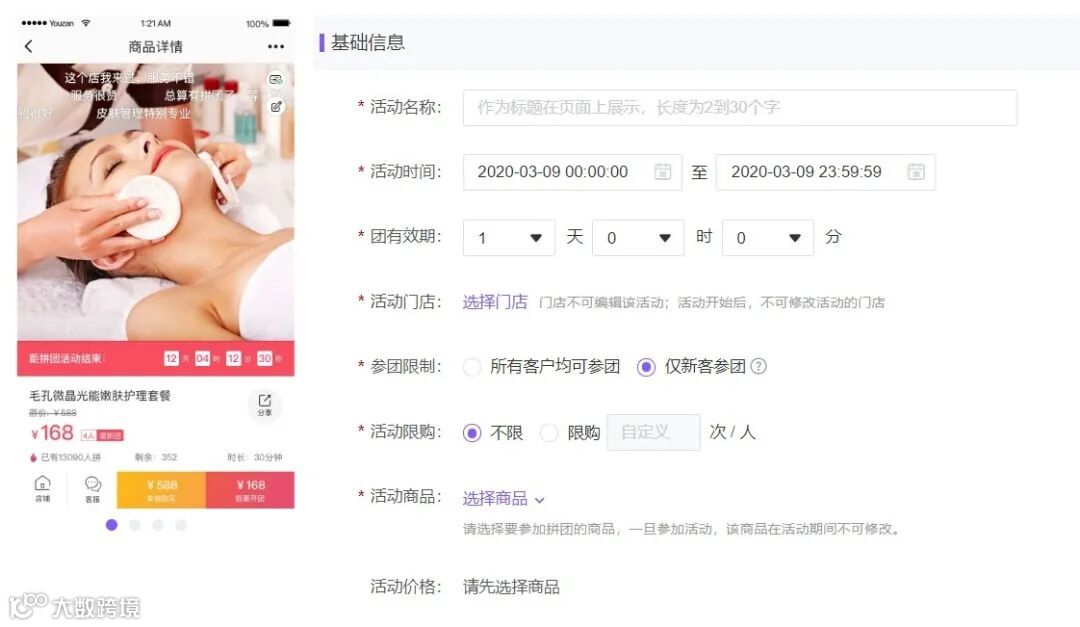Open the three-dots menu beside 商品详情

pyautogui.click(x=276, y=46)
